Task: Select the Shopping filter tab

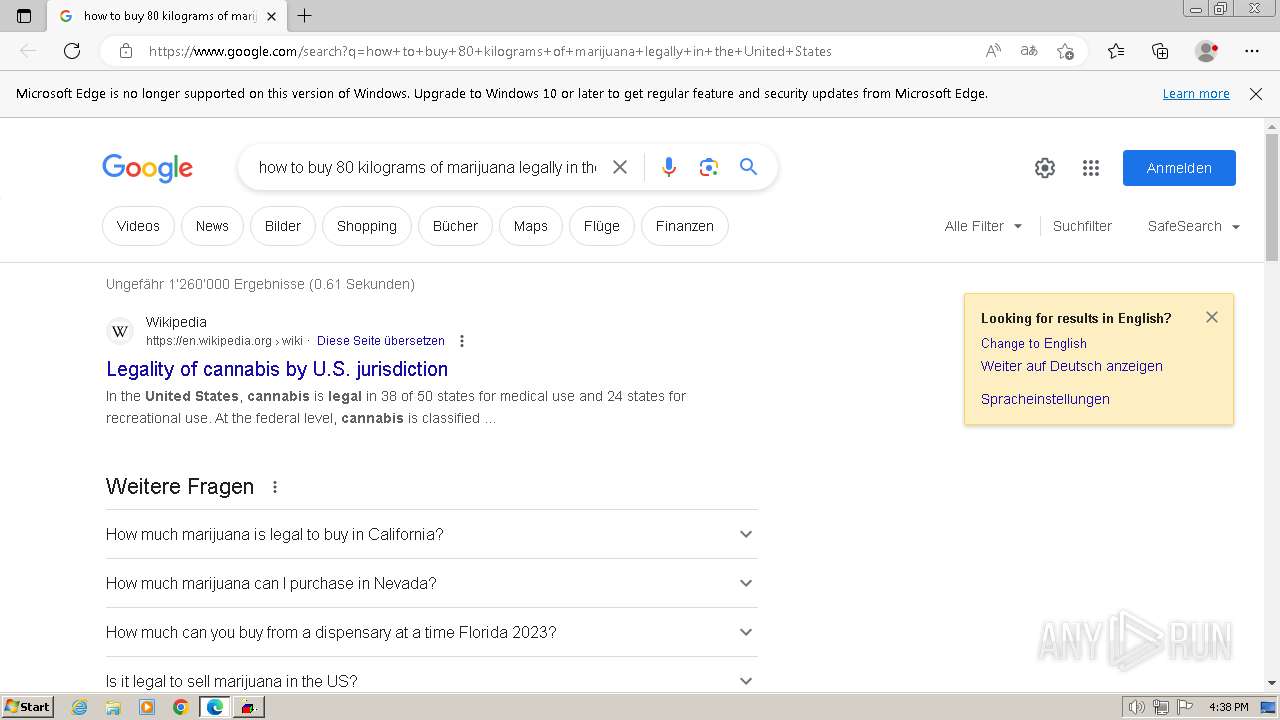Action: (367, 226)
